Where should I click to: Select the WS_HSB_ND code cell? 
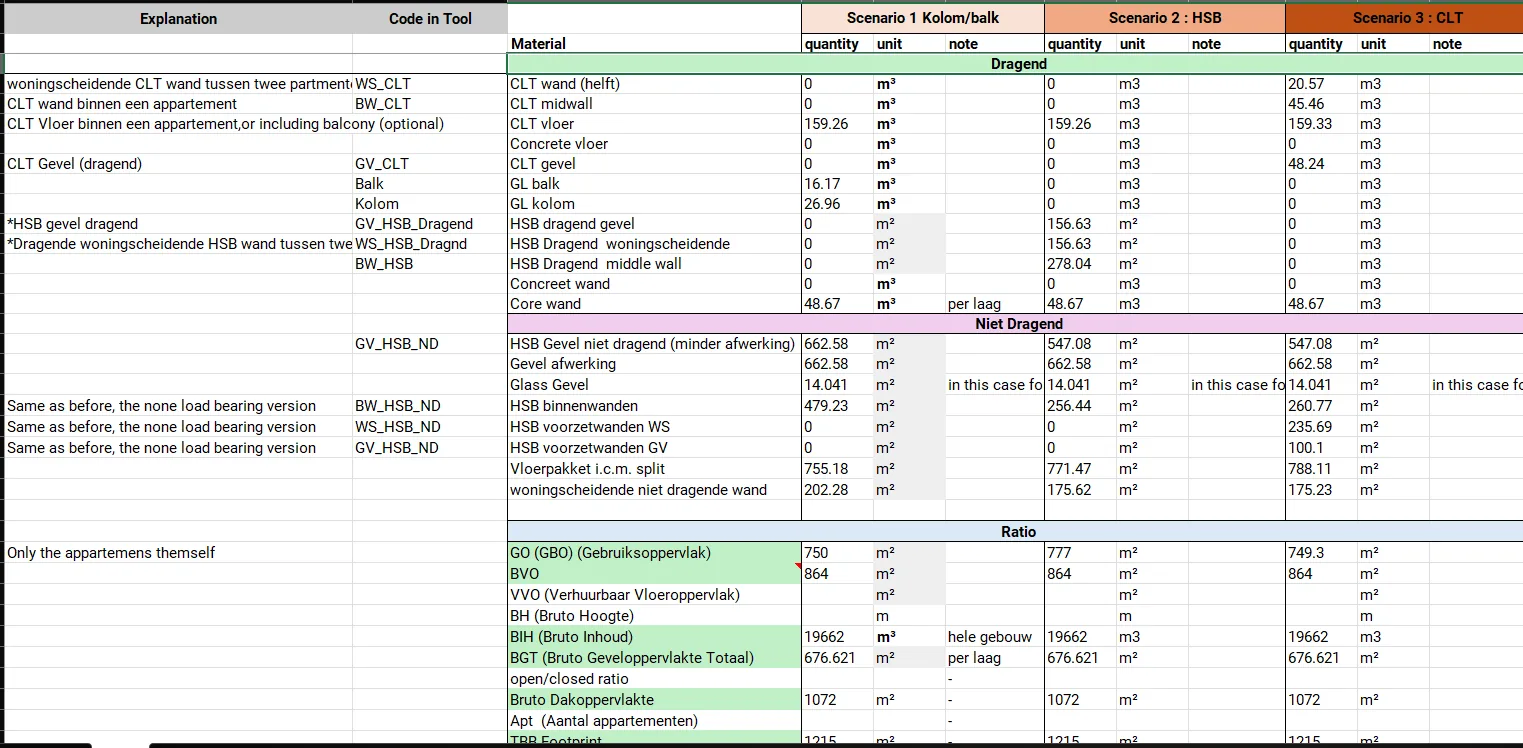(430, 427)
